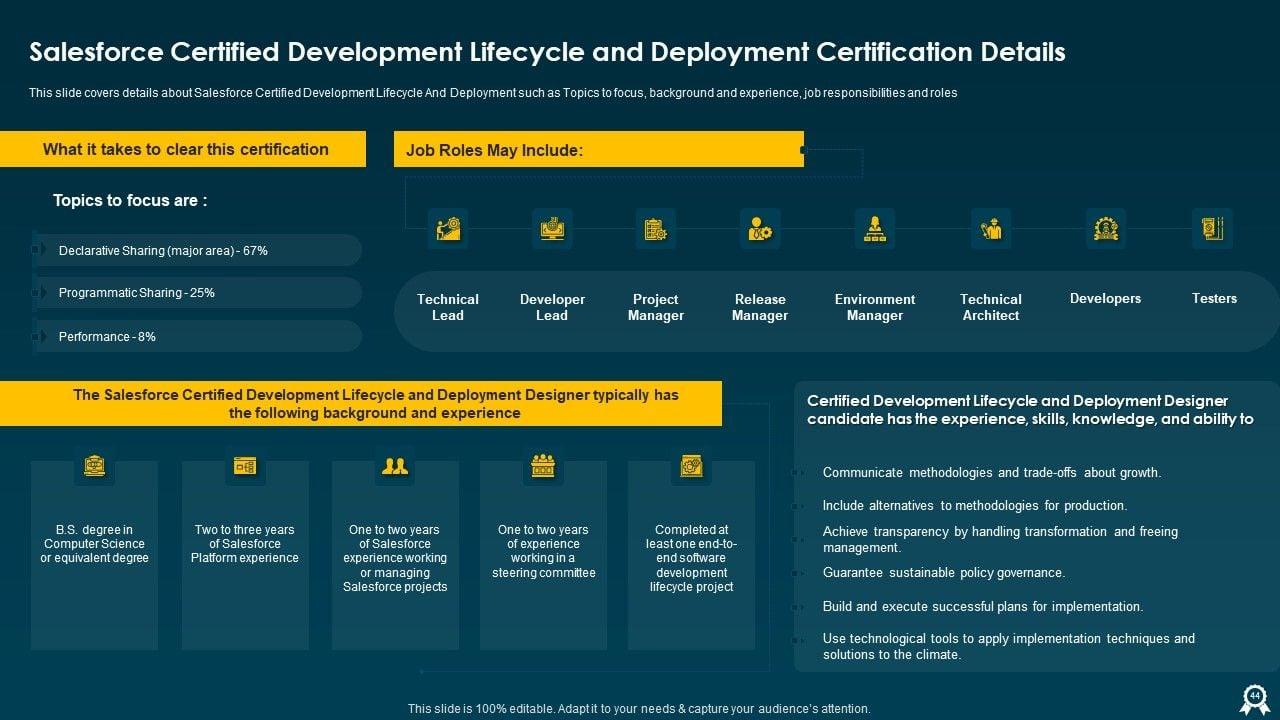Select the Declarative Sharing 67% item

click(x=163, y=251)
